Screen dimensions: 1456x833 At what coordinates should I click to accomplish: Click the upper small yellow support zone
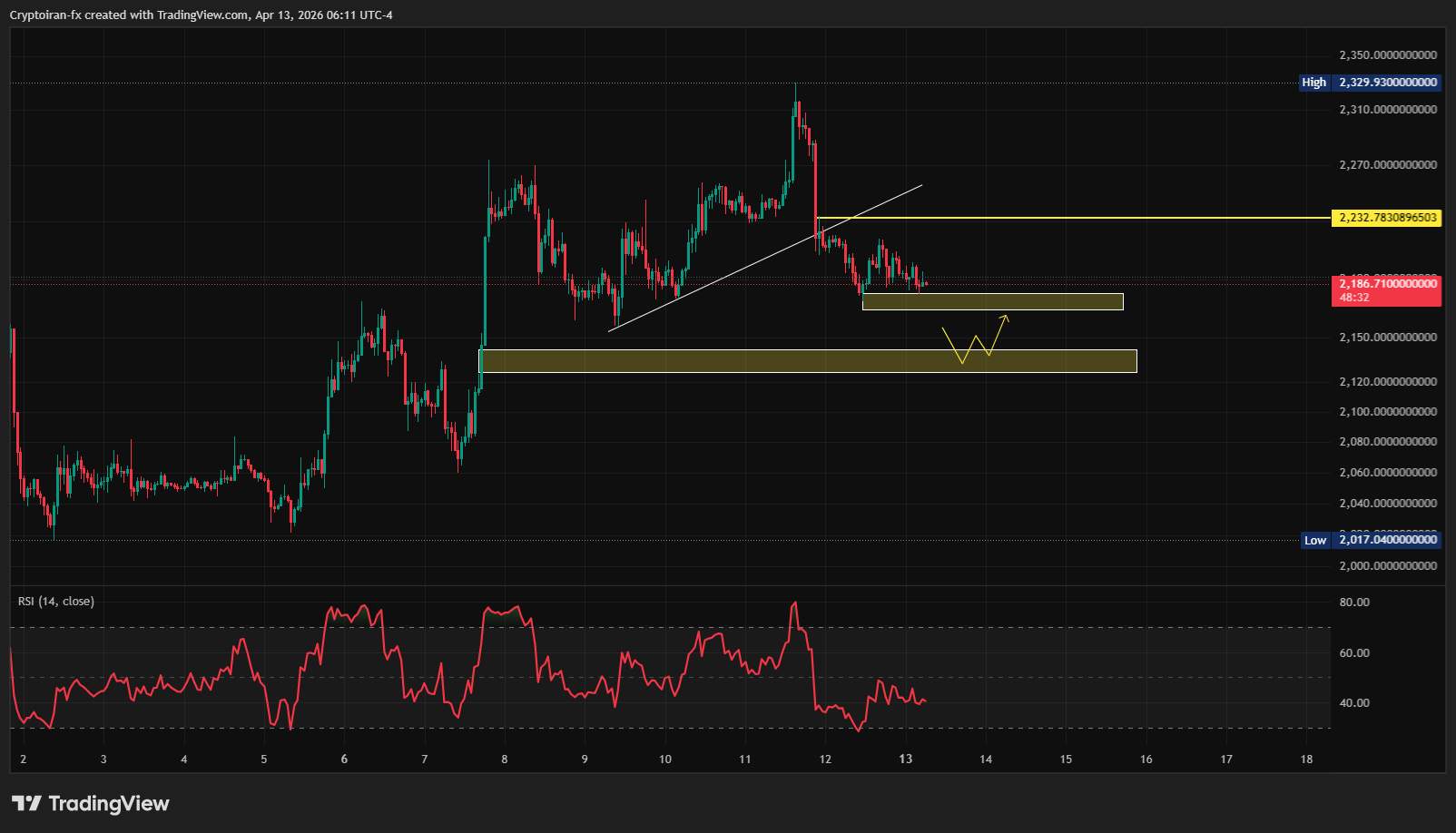pyautogui.click(x=992, y=301)
